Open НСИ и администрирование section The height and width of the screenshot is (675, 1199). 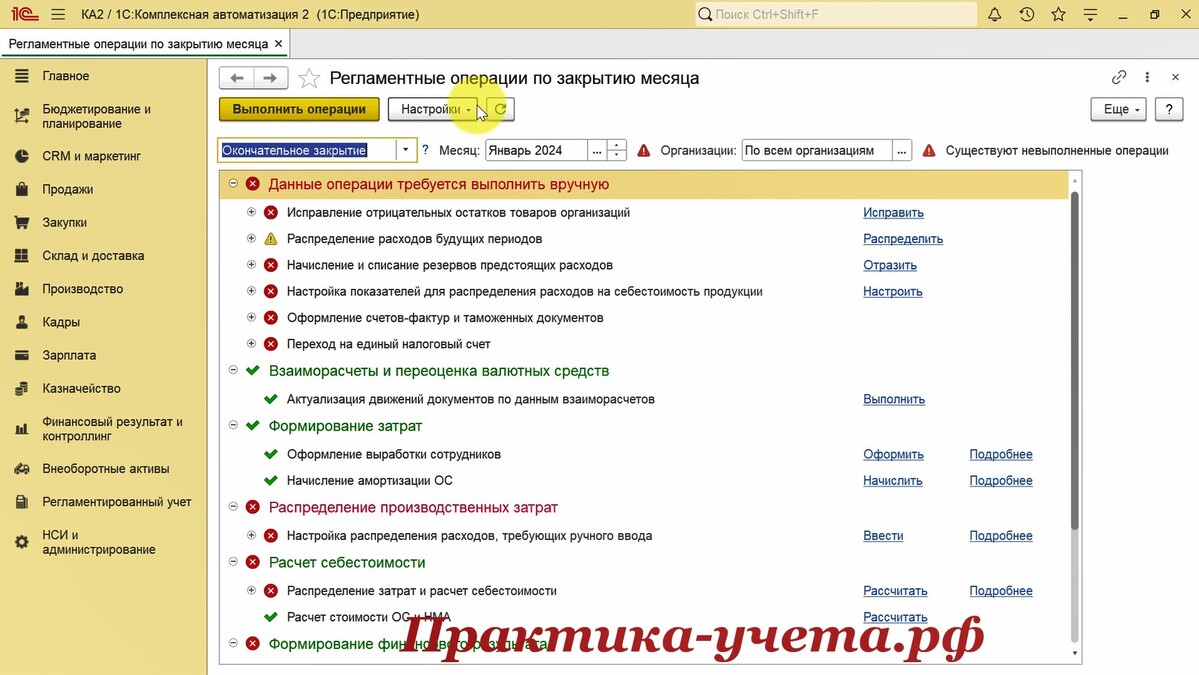[103, 542]
